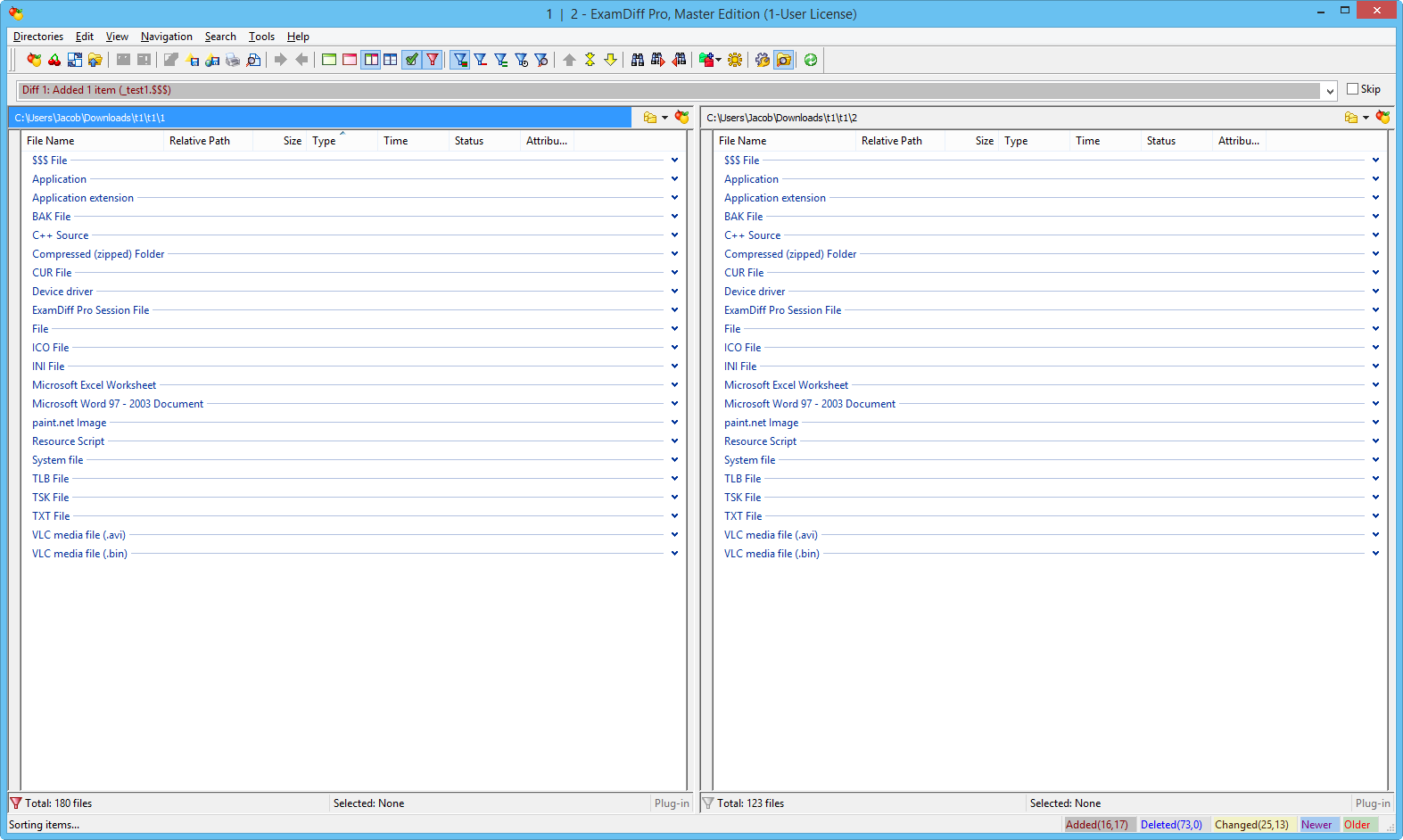This screenshot has height=840, width=1403.
Task: Click the cherries icon beside the left path
Action: point(682,117)
